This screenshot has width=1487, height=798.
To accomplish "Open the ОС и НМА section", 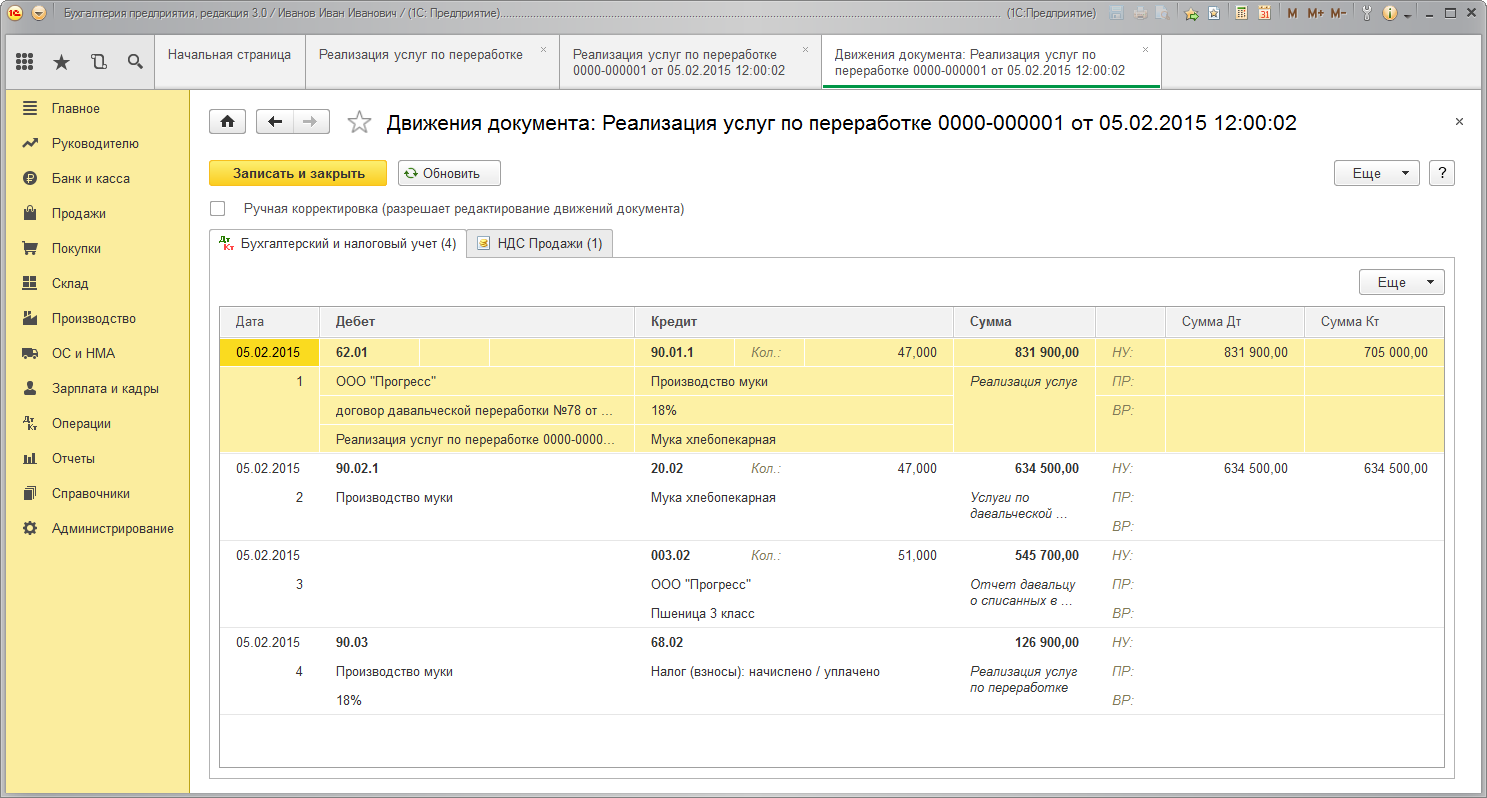I will pos(95,353).
